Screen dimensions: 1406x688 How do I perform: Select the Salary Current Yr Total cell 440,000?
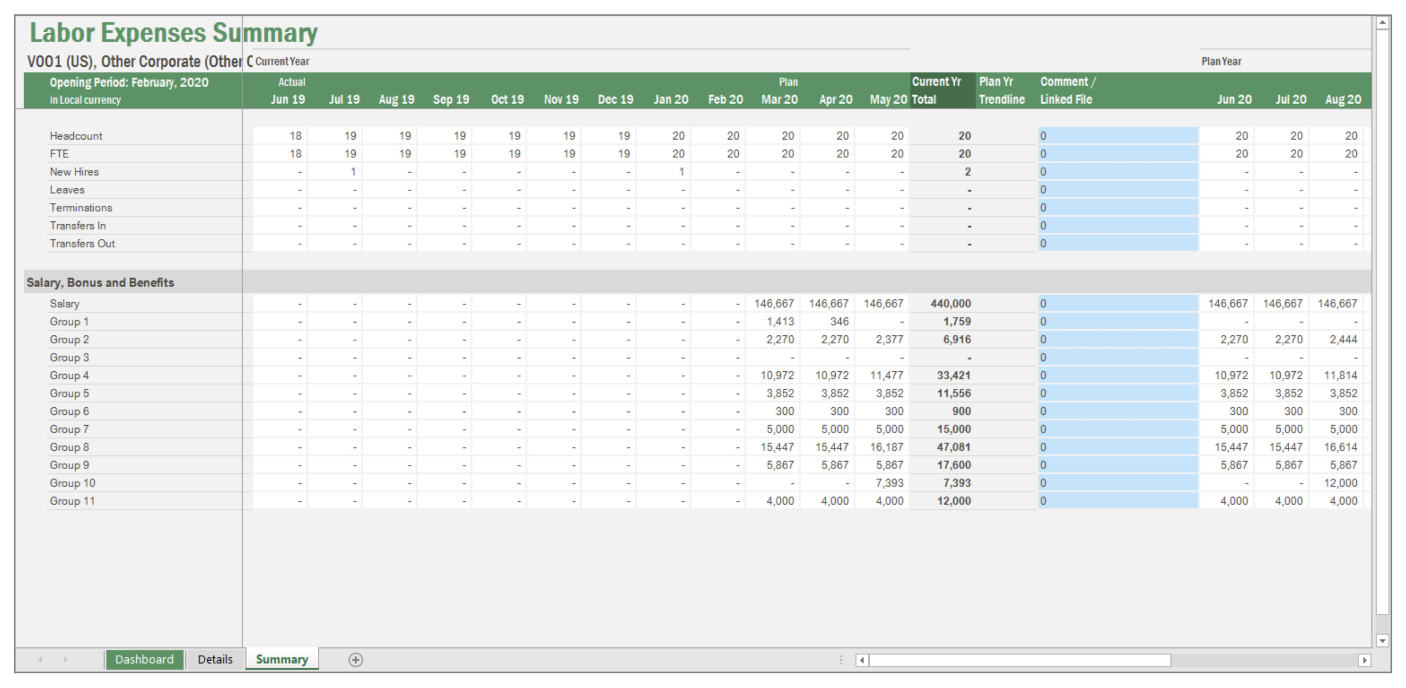(943, 304)
